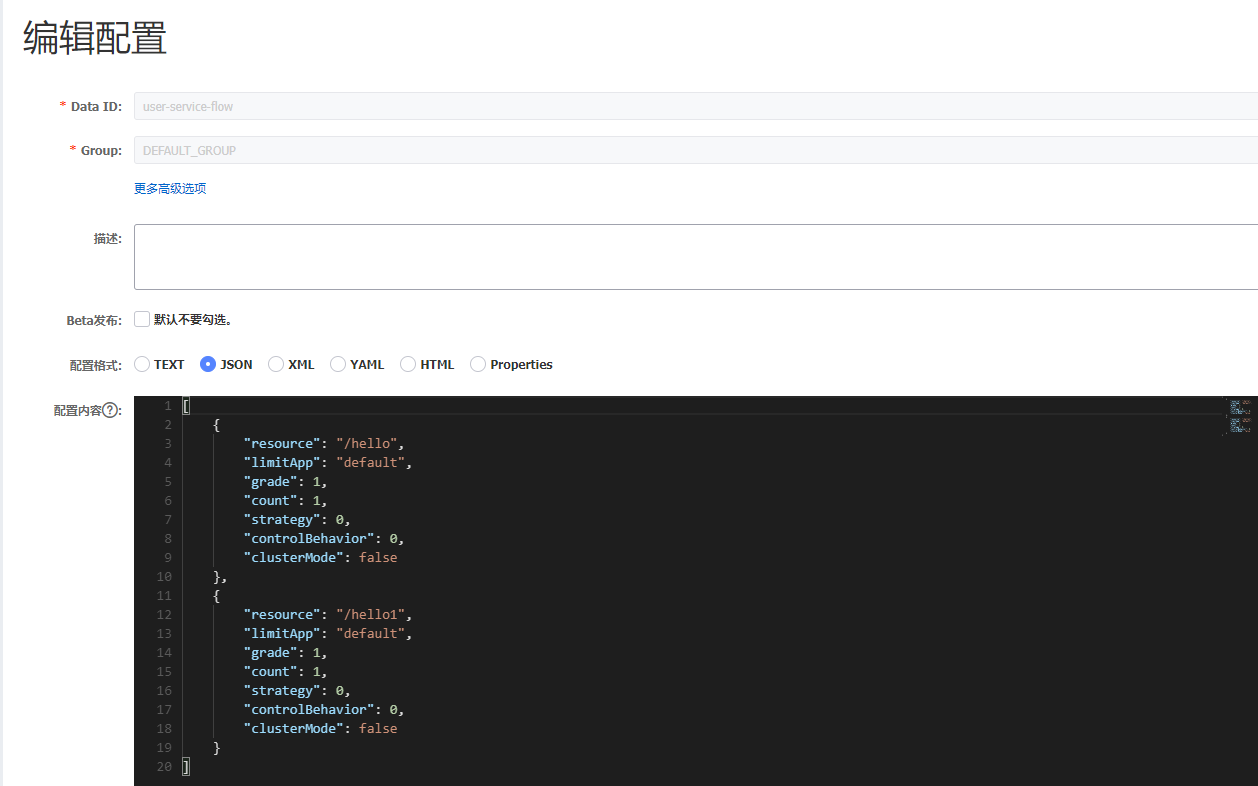
Task: Open the 更多高级选项 link
Action: [x=170, y=188]
